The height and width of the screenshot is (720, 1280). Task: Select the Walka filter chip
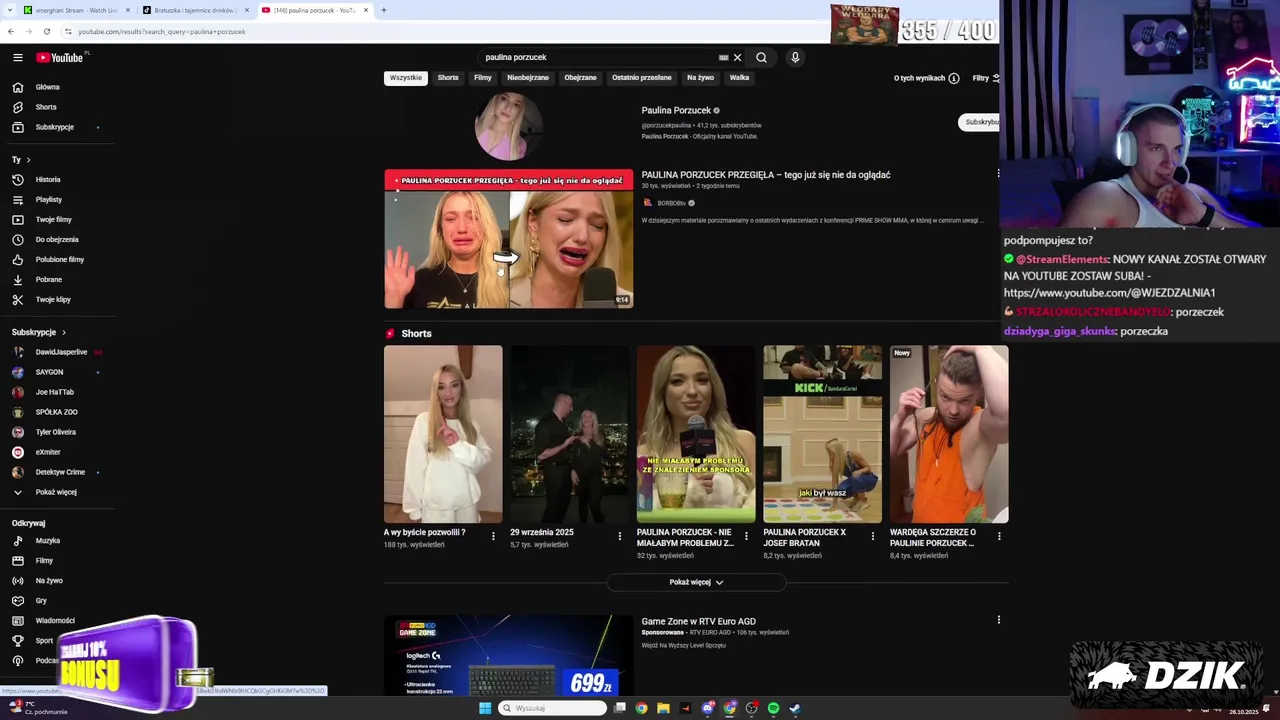coord(739,78)
